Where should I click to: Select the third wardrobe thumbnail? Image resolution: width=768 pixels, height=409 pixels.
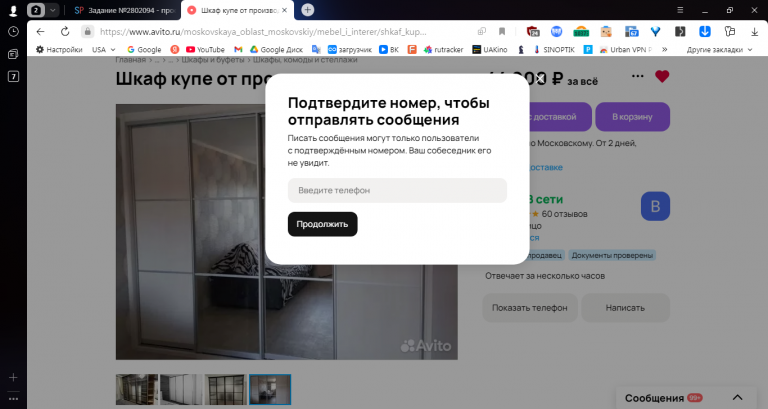pos(225,389)
